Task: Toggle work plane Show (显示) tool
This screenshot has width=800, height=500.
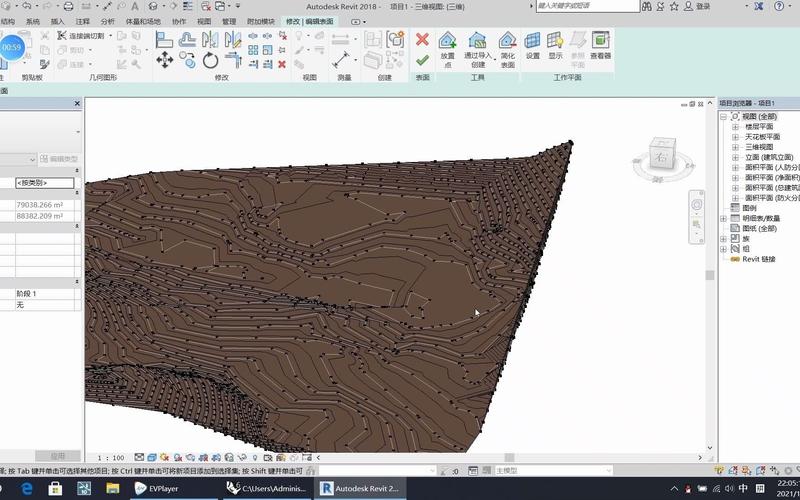Action: click(x=555, y=45)
